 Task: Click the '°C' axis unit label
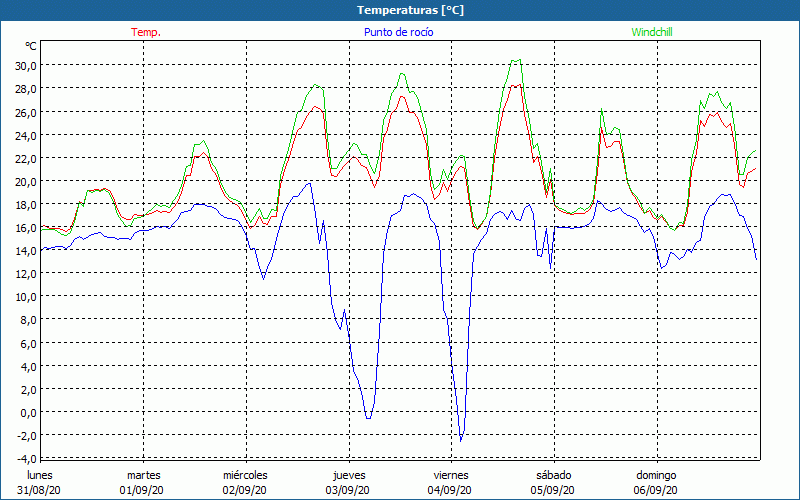pyautogui.click(x=31, y=46)
